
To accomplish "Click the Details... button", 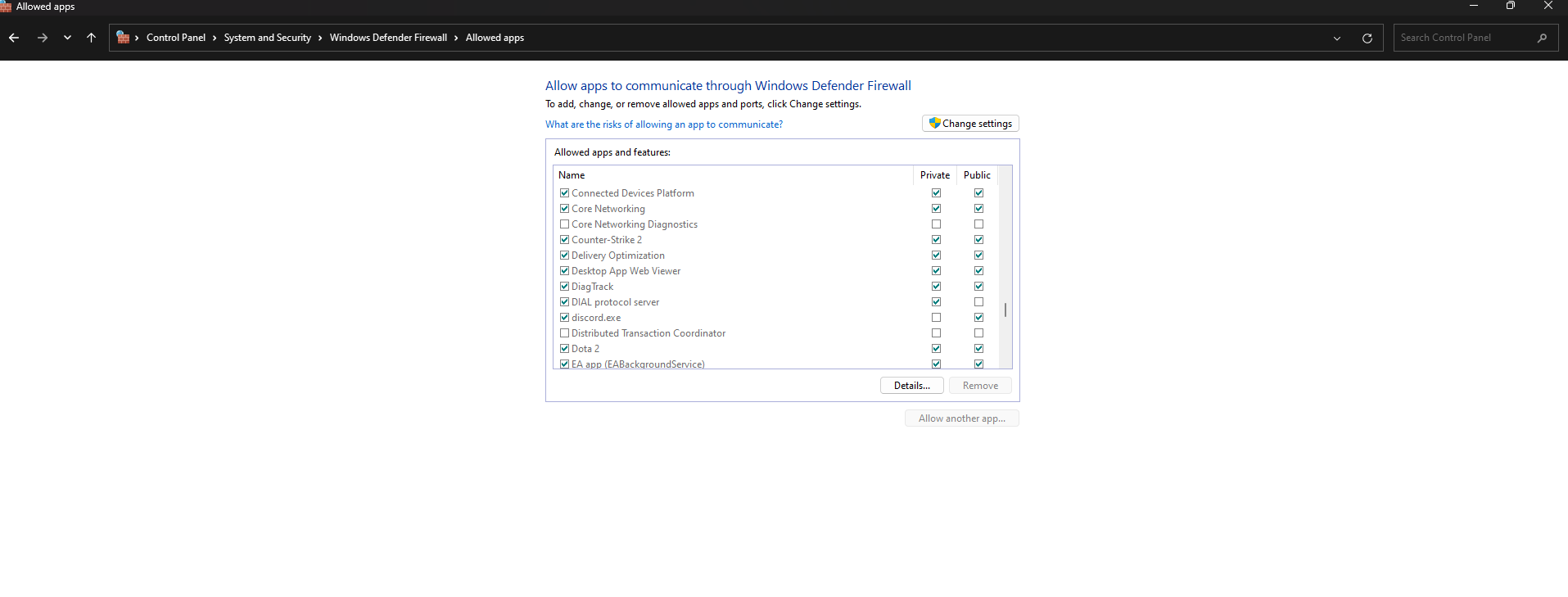I will [x=911, y=386].
